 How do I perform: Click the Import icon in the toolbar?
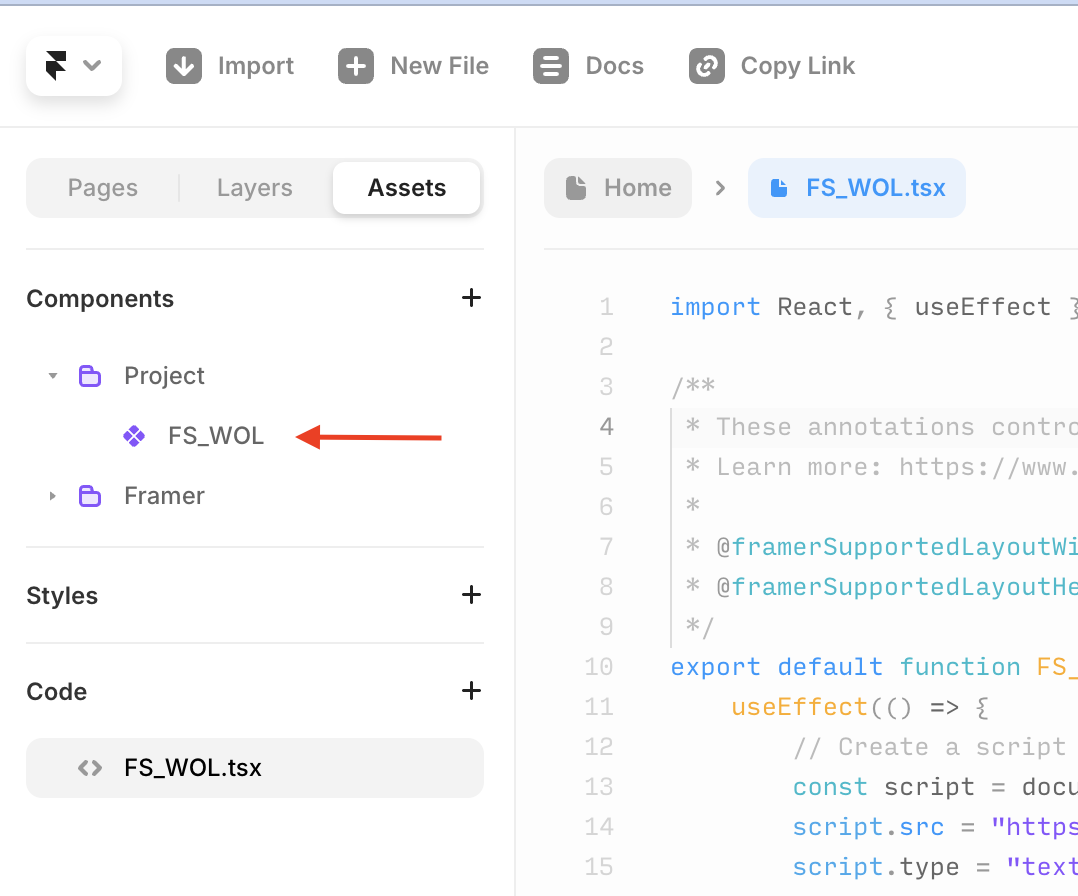[x=184, y=65]
